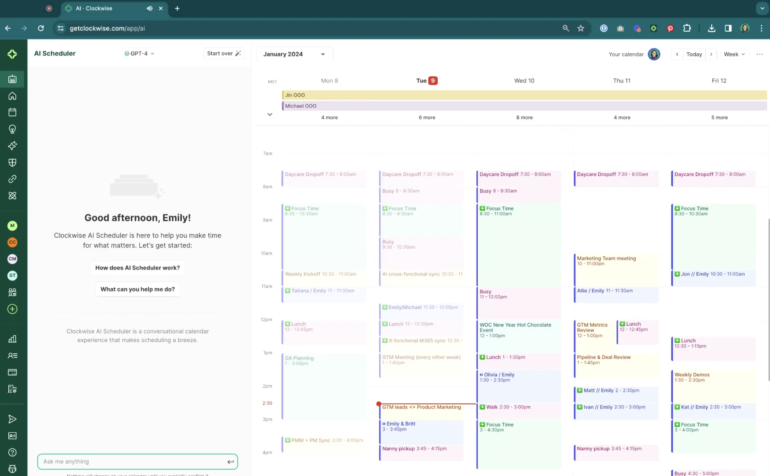
Task: Switch to the AI - Clockwise browser tab
Action: coord(113,8)
